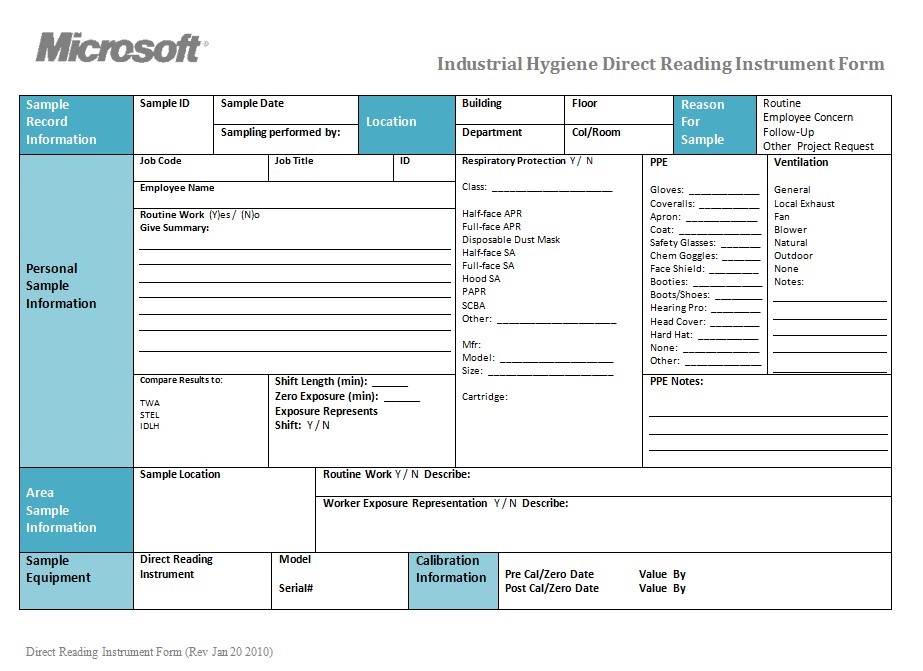Click the Microsoft logo
Screen dimensions: 923x671
122,47
